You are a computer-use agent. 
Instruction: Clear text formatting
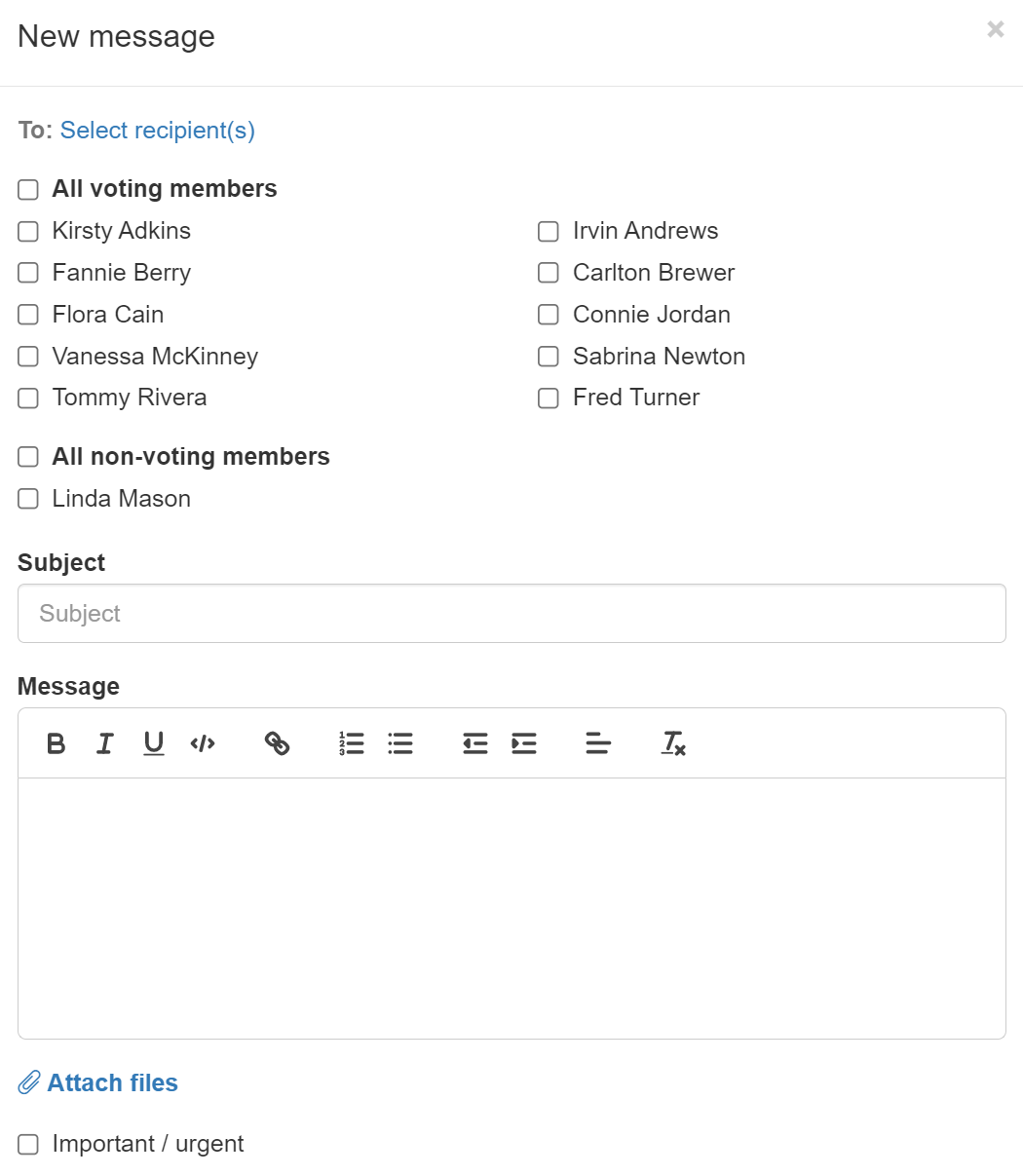pos(673,743)
